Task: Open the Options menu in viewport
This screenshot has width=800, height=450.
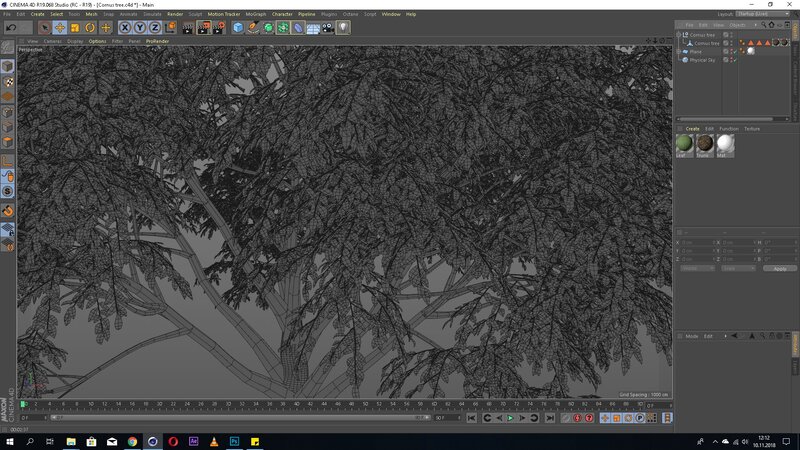Action: tap(97, 41)
